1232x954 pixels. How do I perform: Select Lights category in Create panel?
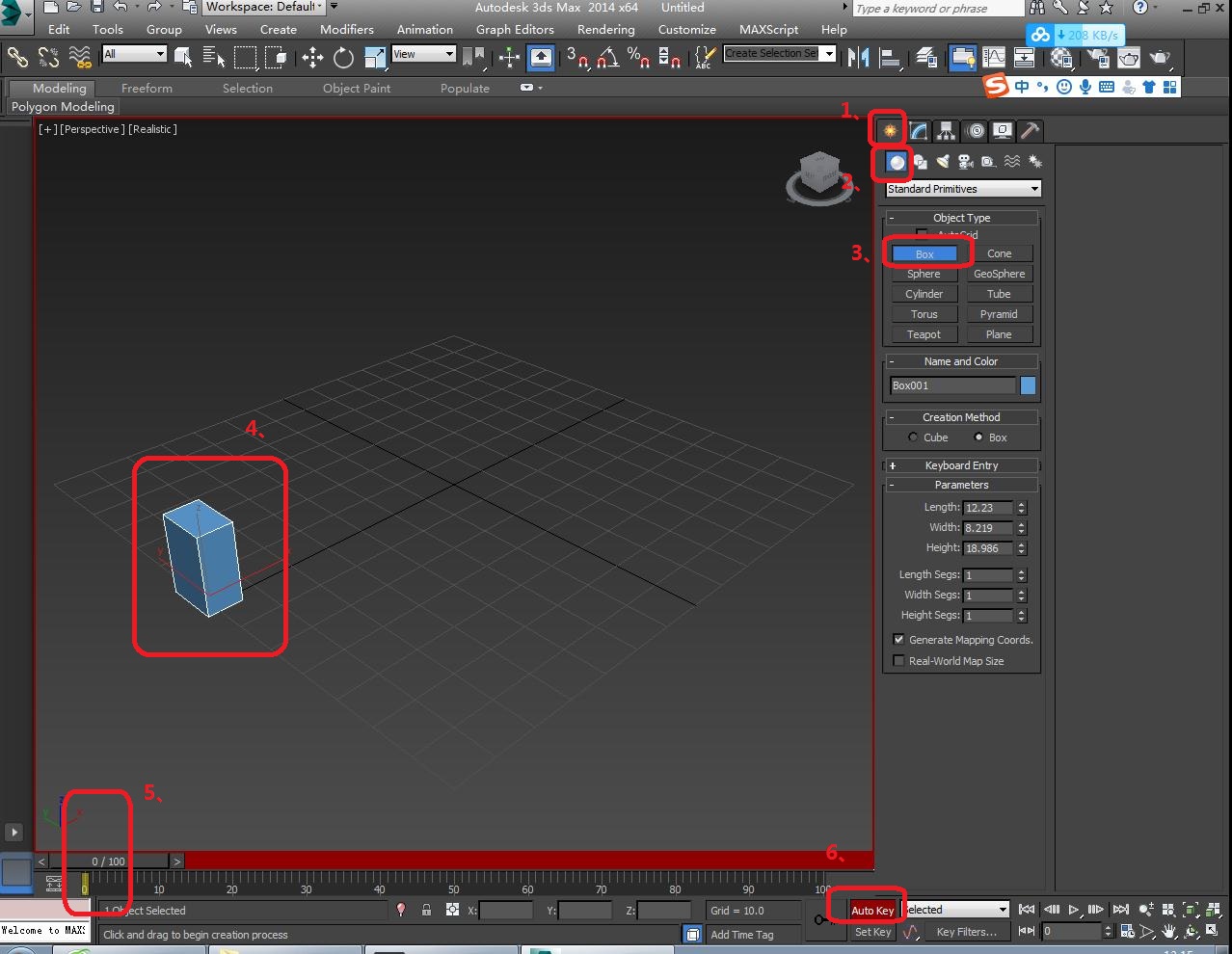pos(943,162)
